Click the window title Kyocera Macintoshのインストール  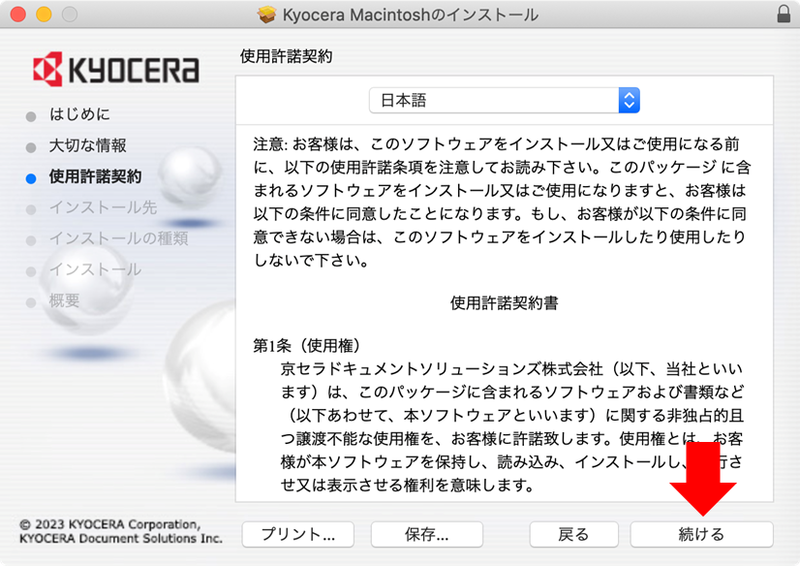tap(411, 15)
